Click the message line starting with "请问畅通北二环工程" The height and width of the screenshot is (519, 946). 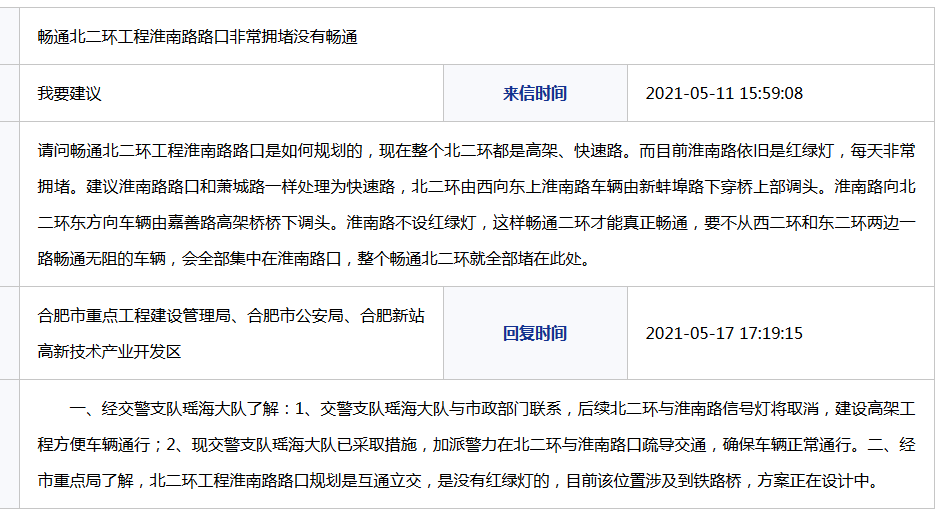pos(476,152)
